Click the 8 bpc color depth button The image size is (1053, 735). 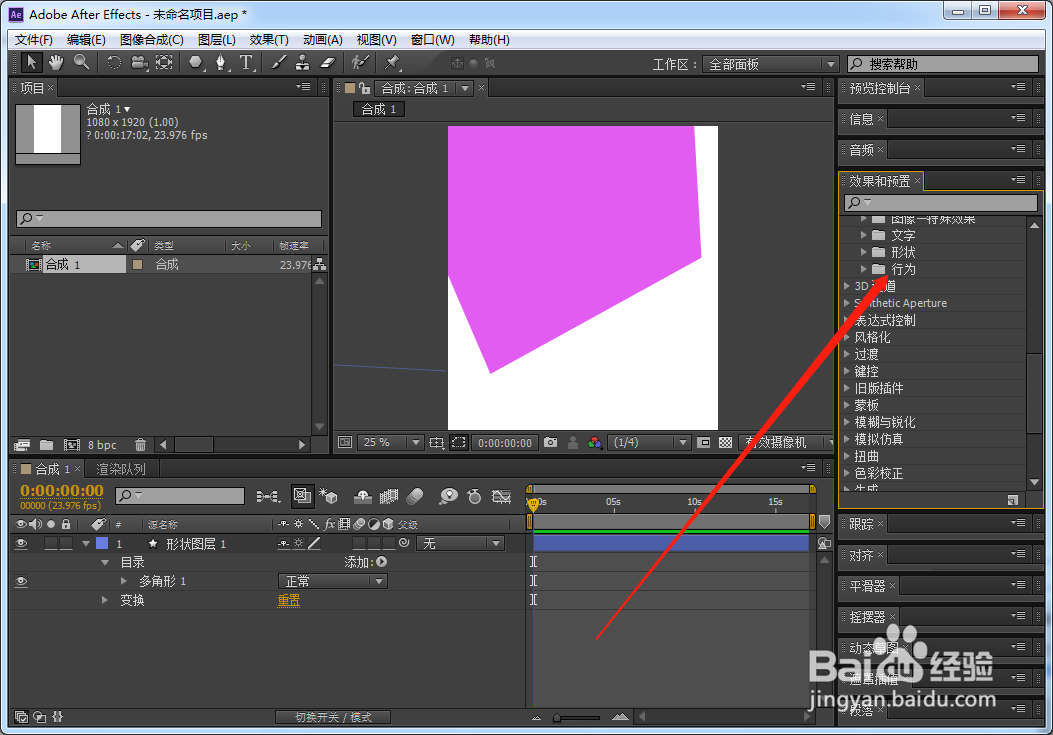point(102,445)
